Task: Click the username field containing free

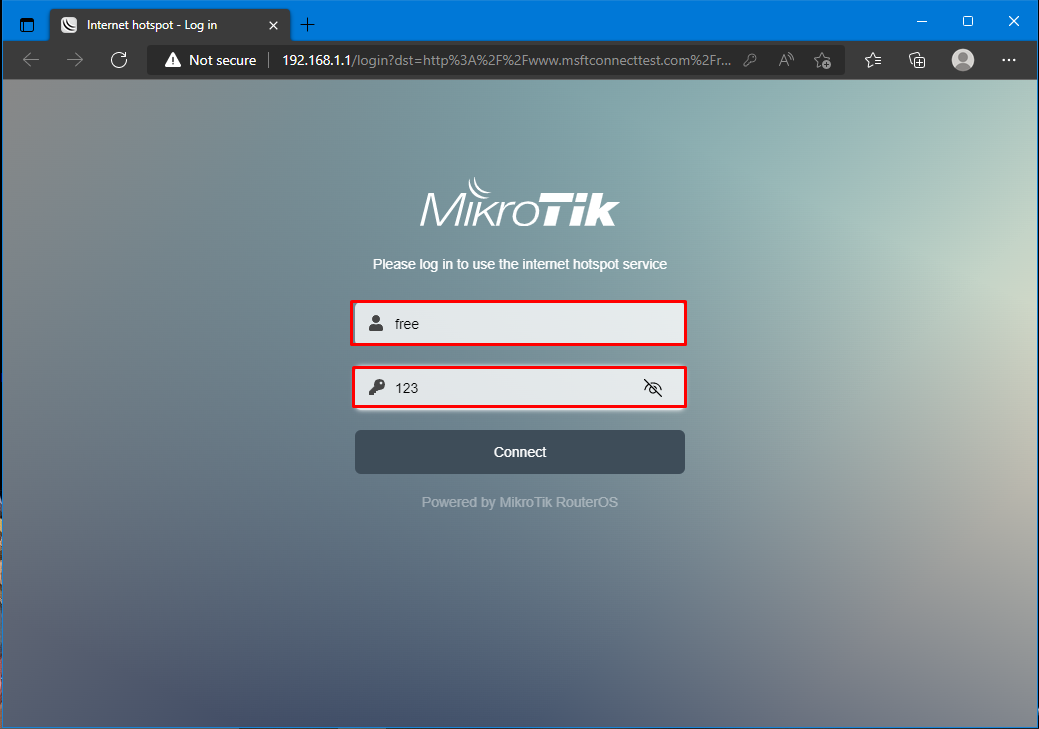Action: pos(519,323)
